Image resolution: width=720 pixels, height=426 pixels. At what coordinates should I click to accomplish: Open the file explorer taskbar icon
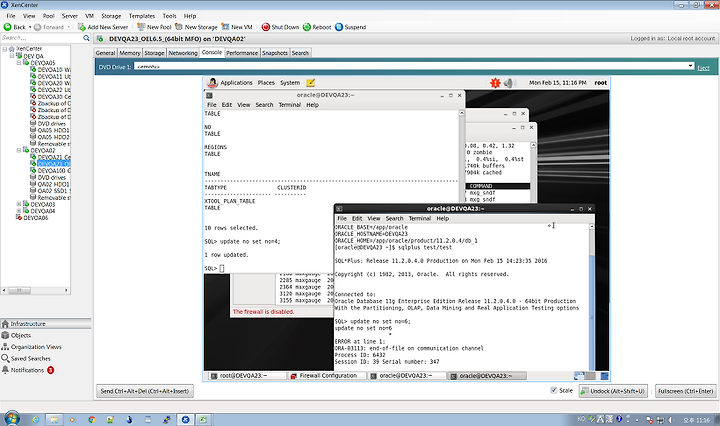(x=54, y=420)
